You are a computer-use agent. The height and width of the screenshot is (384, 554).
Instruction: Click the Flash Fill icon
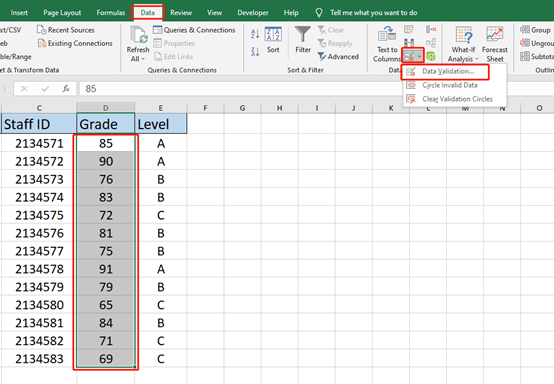point(409,29)
